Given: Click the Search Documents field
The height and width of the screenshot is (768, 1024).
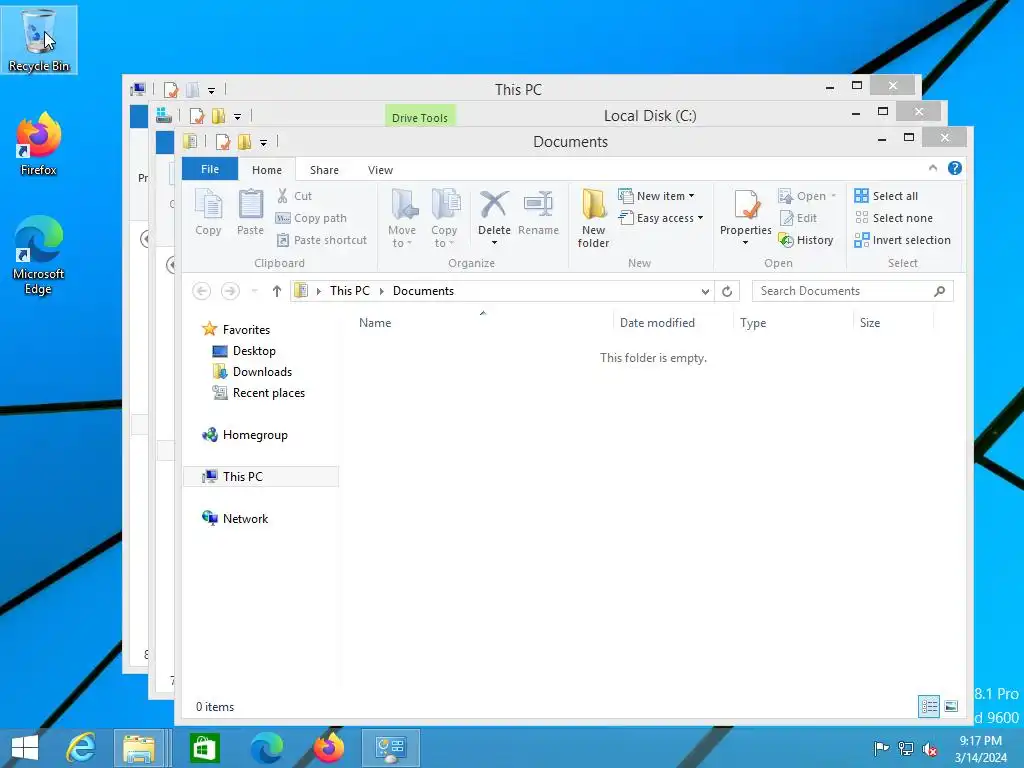Looking at the screenshot, I should click(852, 291).
